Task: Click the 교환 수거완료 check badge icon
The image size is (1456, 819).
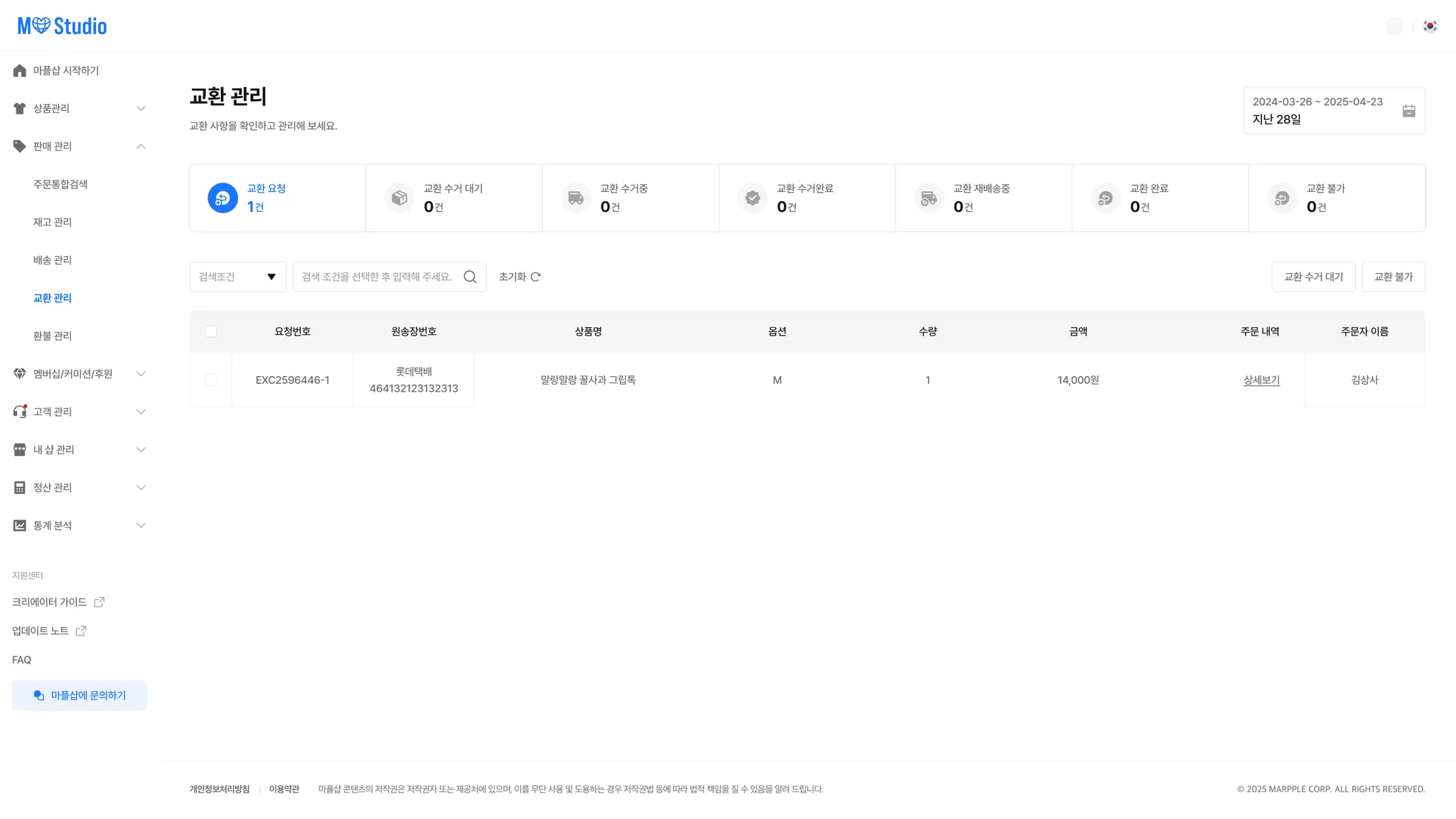Action: point(752,198)
